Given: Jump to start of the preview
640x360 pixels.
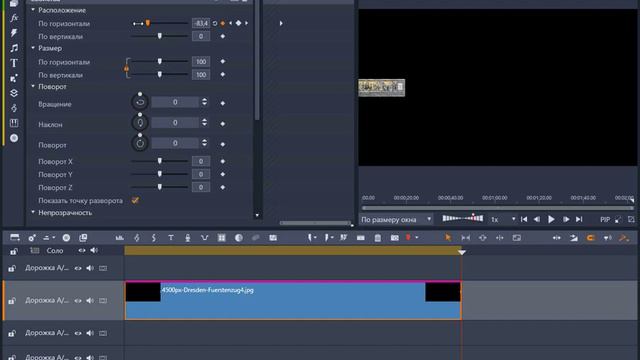Looking at the screenshot, I should (x=524, y=220).
